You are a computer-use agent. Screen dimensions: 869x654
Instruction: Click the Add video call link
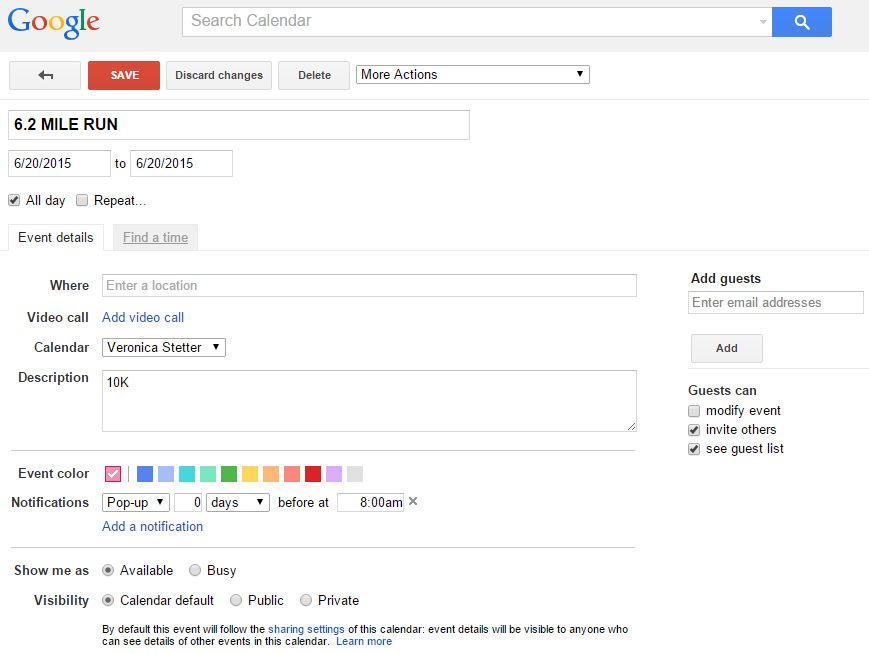[143, 317]
